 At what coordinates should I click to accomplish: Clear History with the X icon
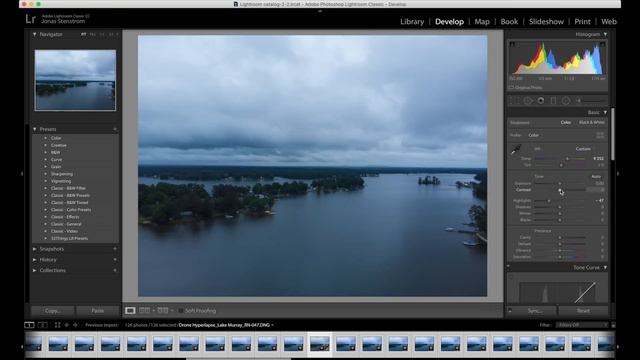point(115,260)
